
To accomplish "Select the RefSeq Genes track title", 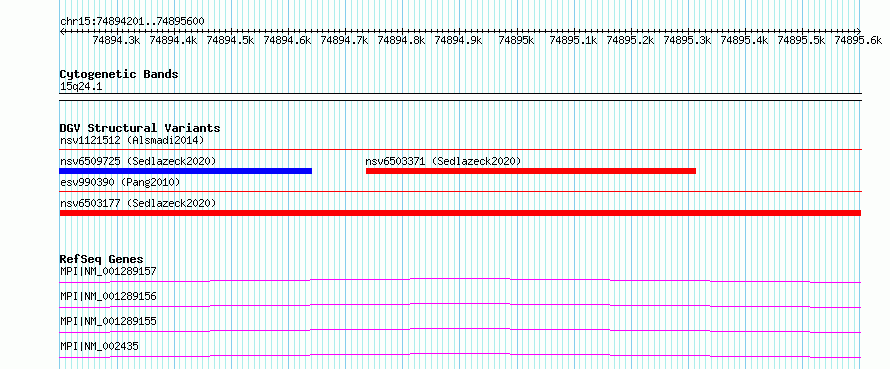I will (102, 259).
